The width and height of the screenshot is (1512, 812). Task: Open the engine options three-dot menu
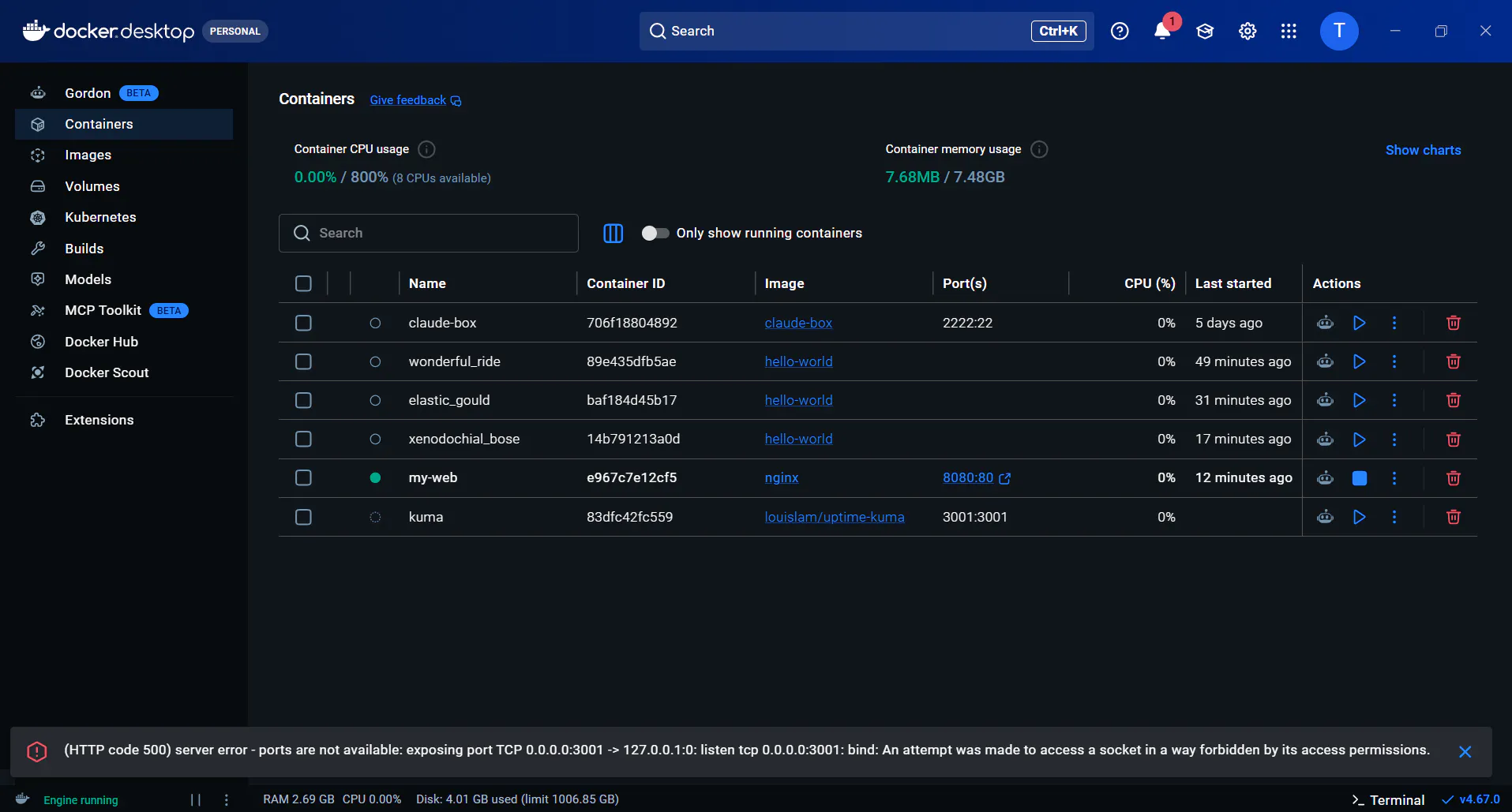click(x=227, y=800)
